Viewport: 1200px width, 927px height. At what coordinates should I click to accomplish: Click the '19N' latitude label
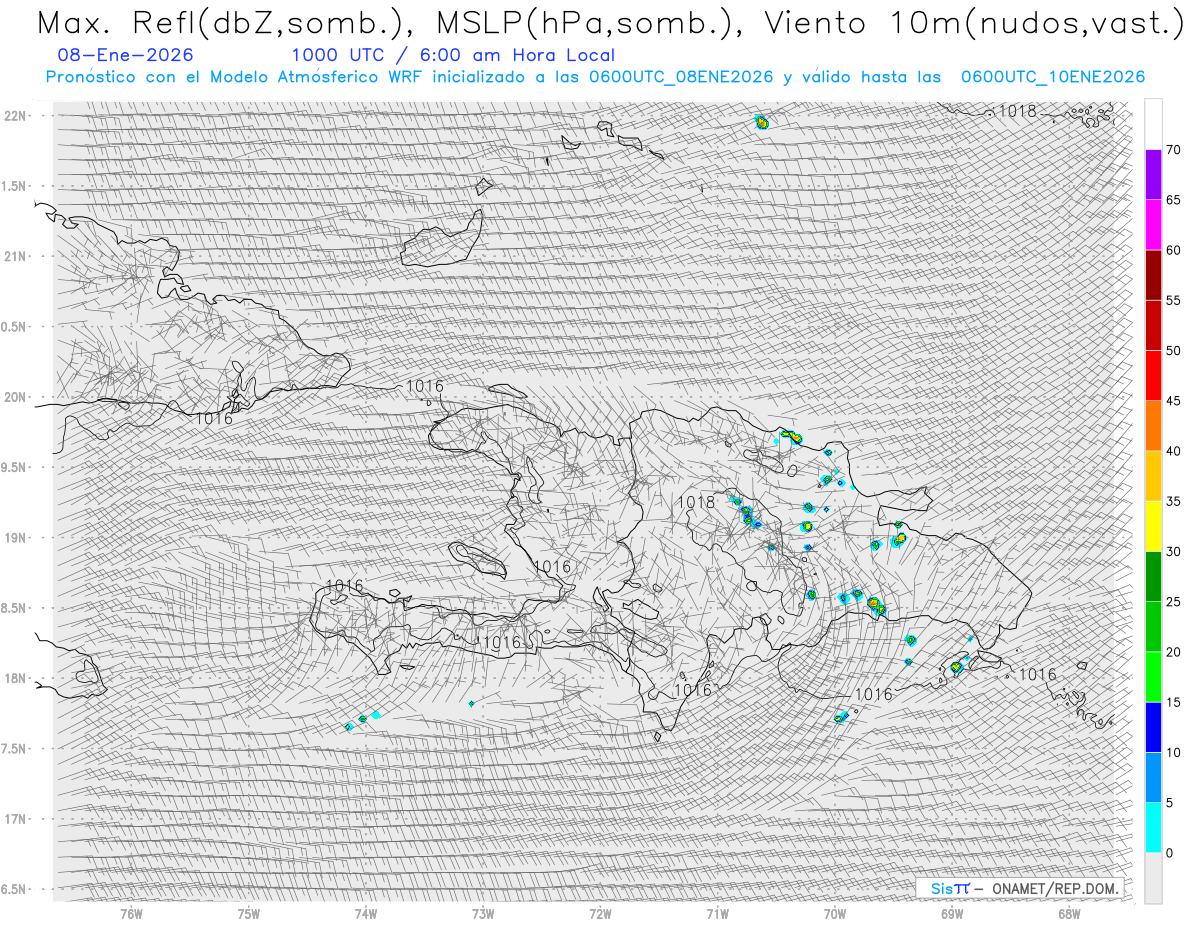[x=17, y=537]
